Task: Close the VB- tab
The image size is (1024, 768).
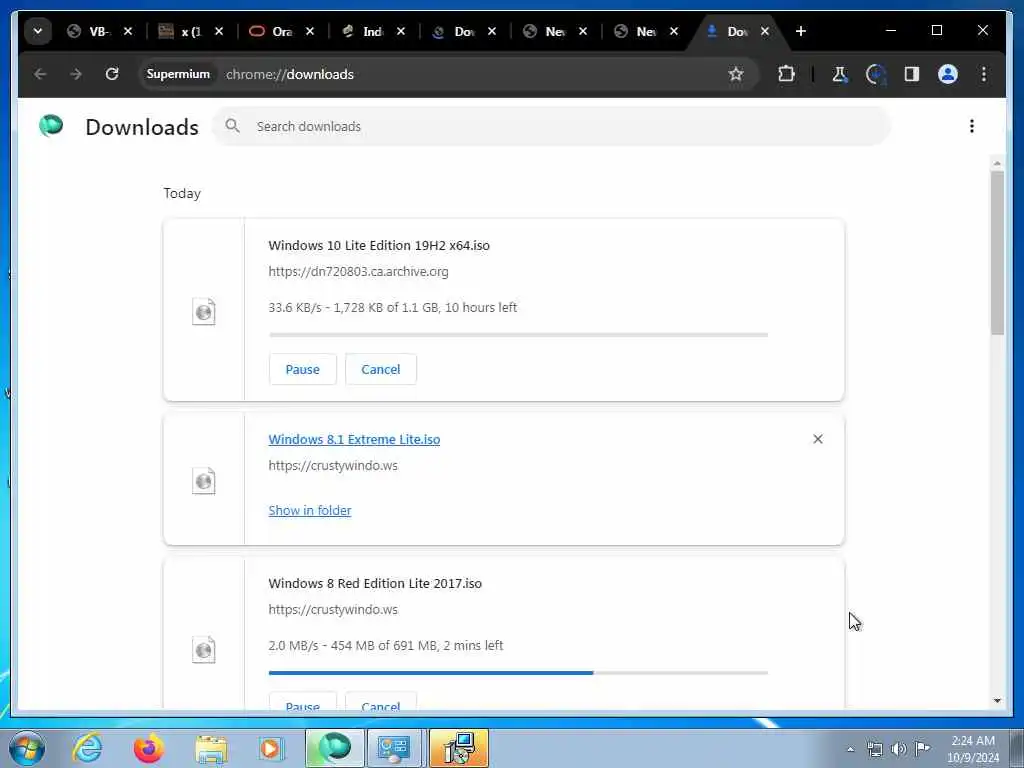Action: tap(128, 31)
